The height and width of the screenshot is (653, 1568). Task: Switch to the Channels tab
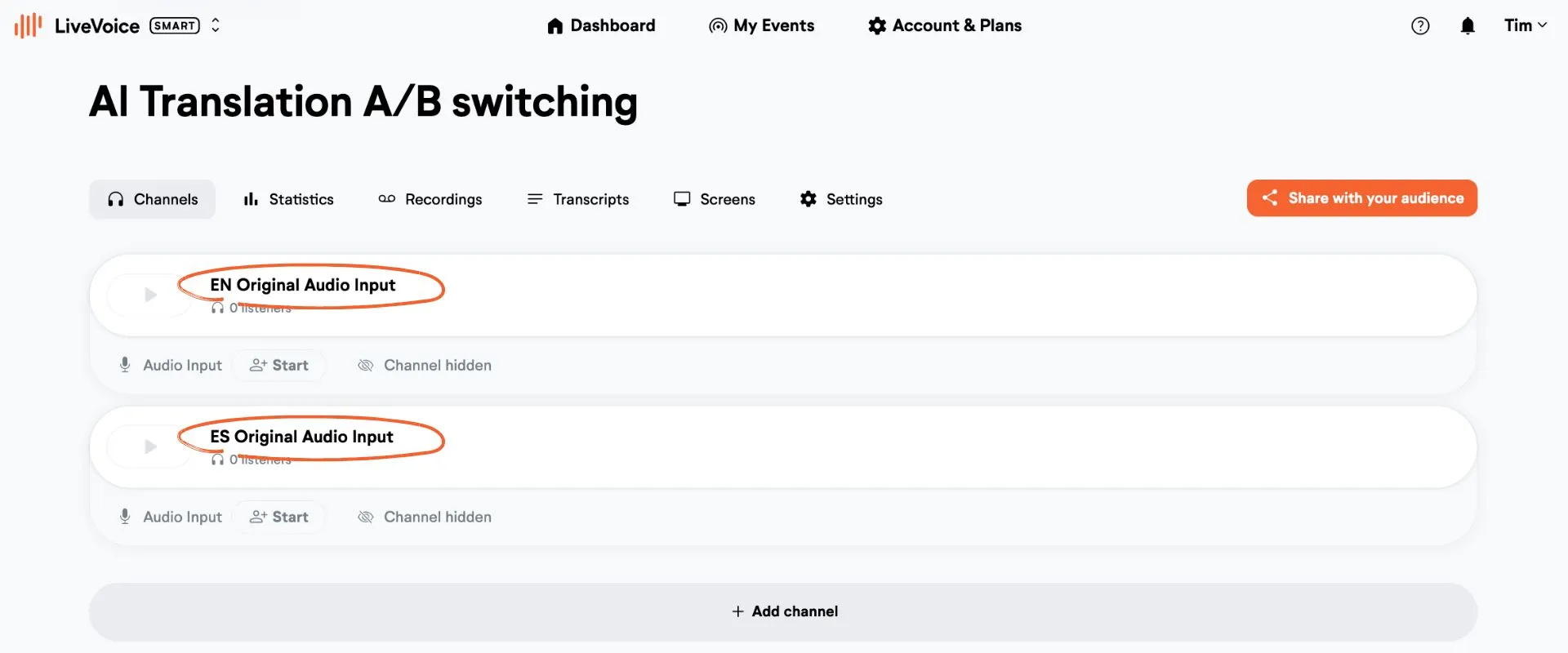(153, 199)
